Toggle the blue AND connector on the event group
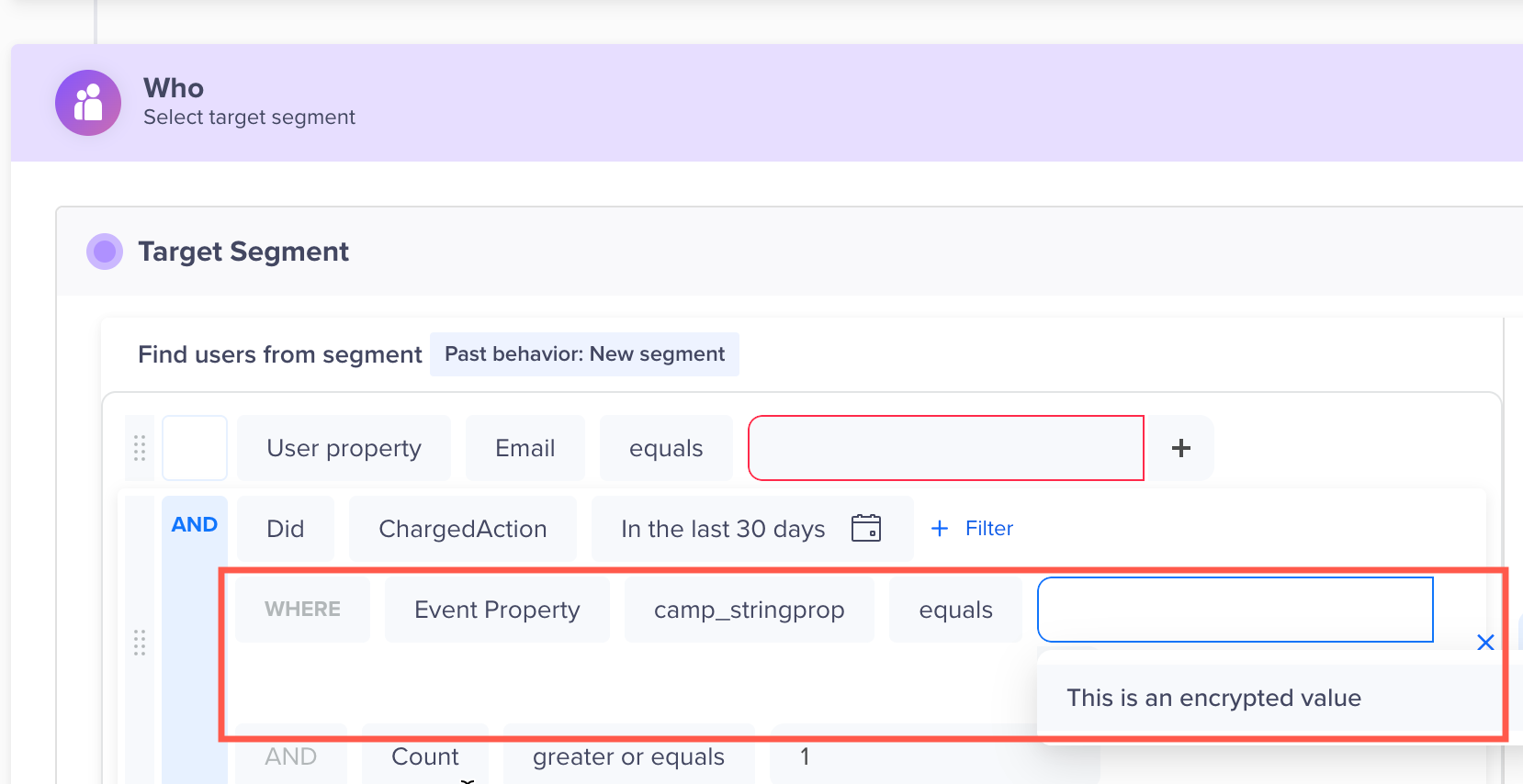 (194, 524)
